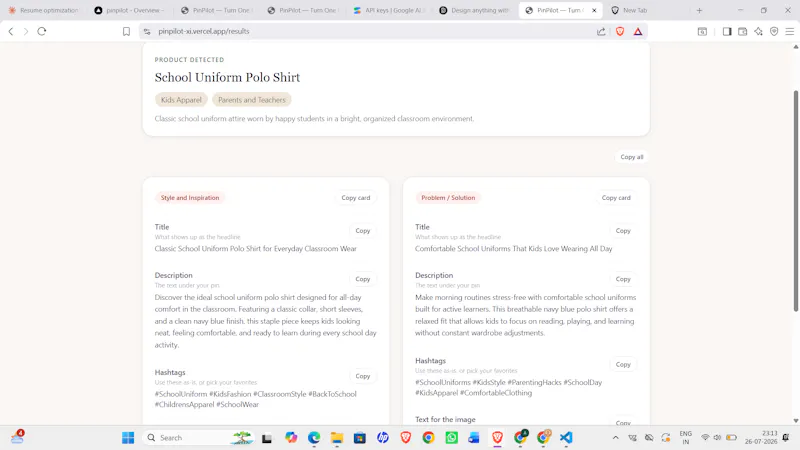Copy the Problem / Solution card

point(616,197)
